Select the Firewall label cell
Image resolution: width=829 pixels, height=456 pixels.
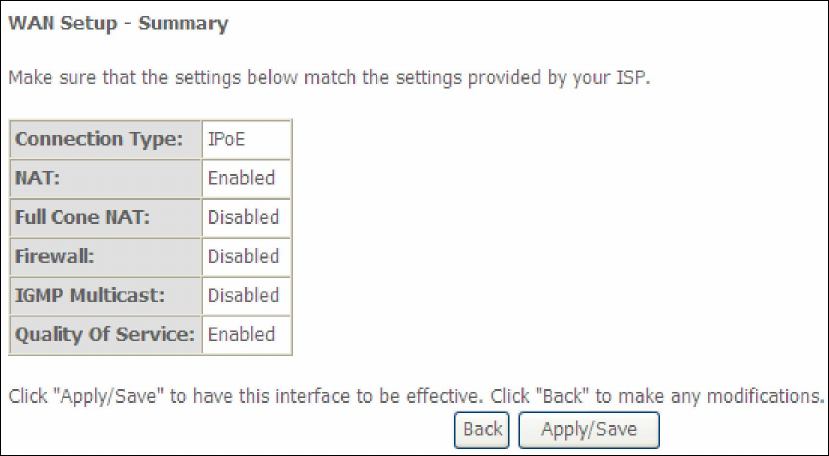click(x=105, y=256)
